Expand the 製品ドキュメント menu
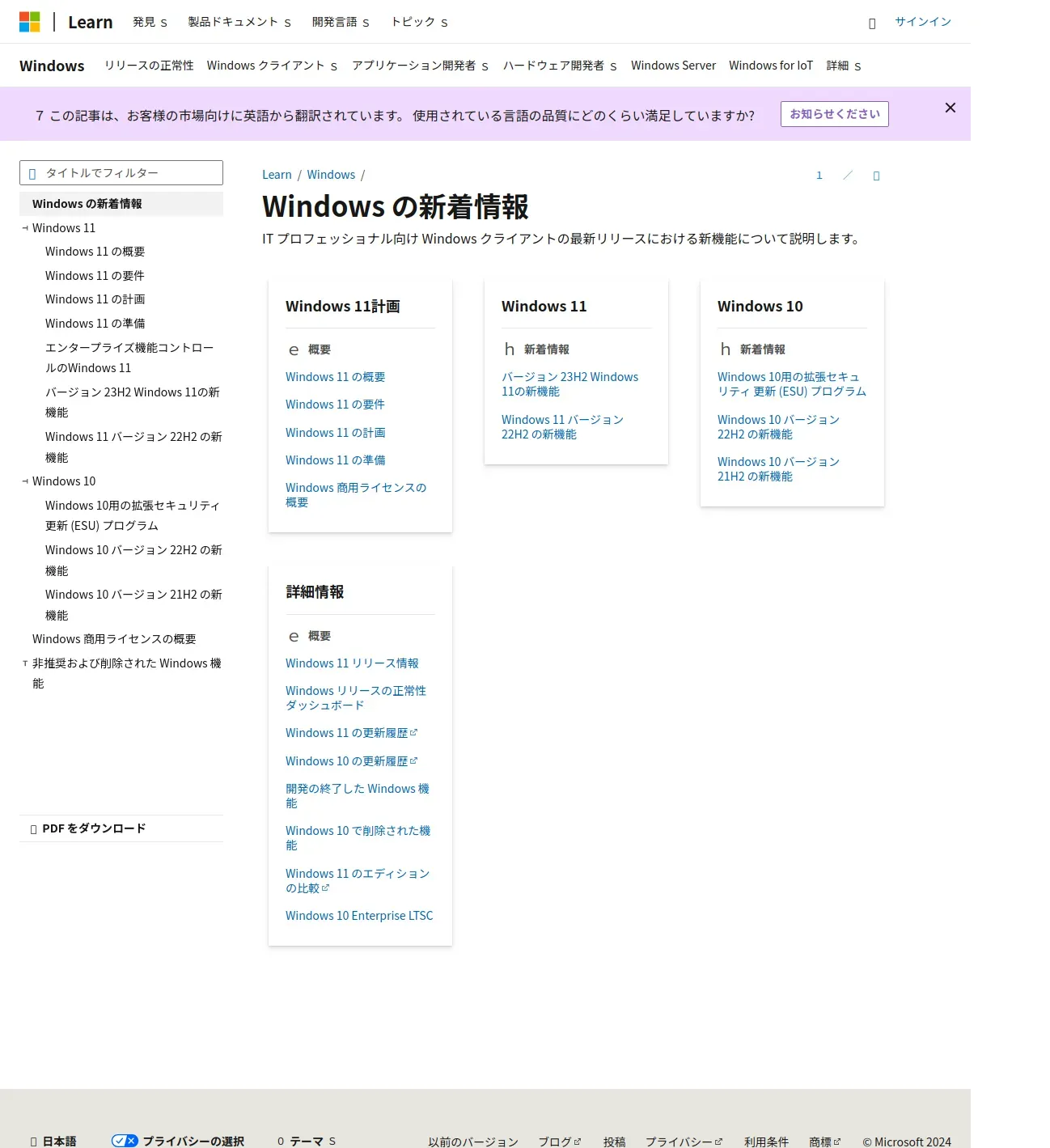This screenshot has width=1050, height=1148. (x=239, y=22)
